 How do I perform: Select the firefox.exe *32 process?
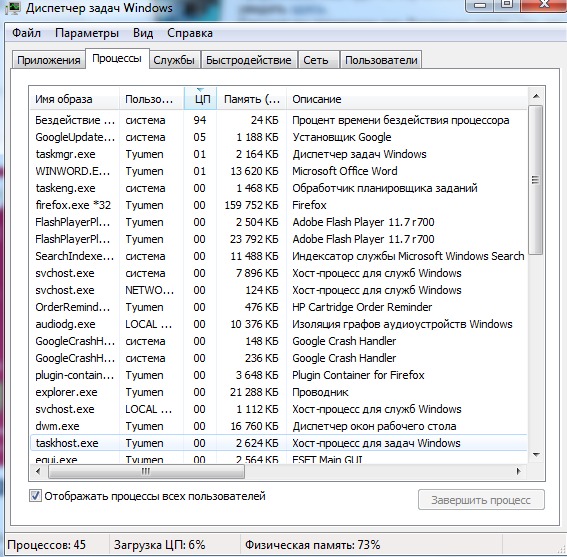(x=278, y=205)
